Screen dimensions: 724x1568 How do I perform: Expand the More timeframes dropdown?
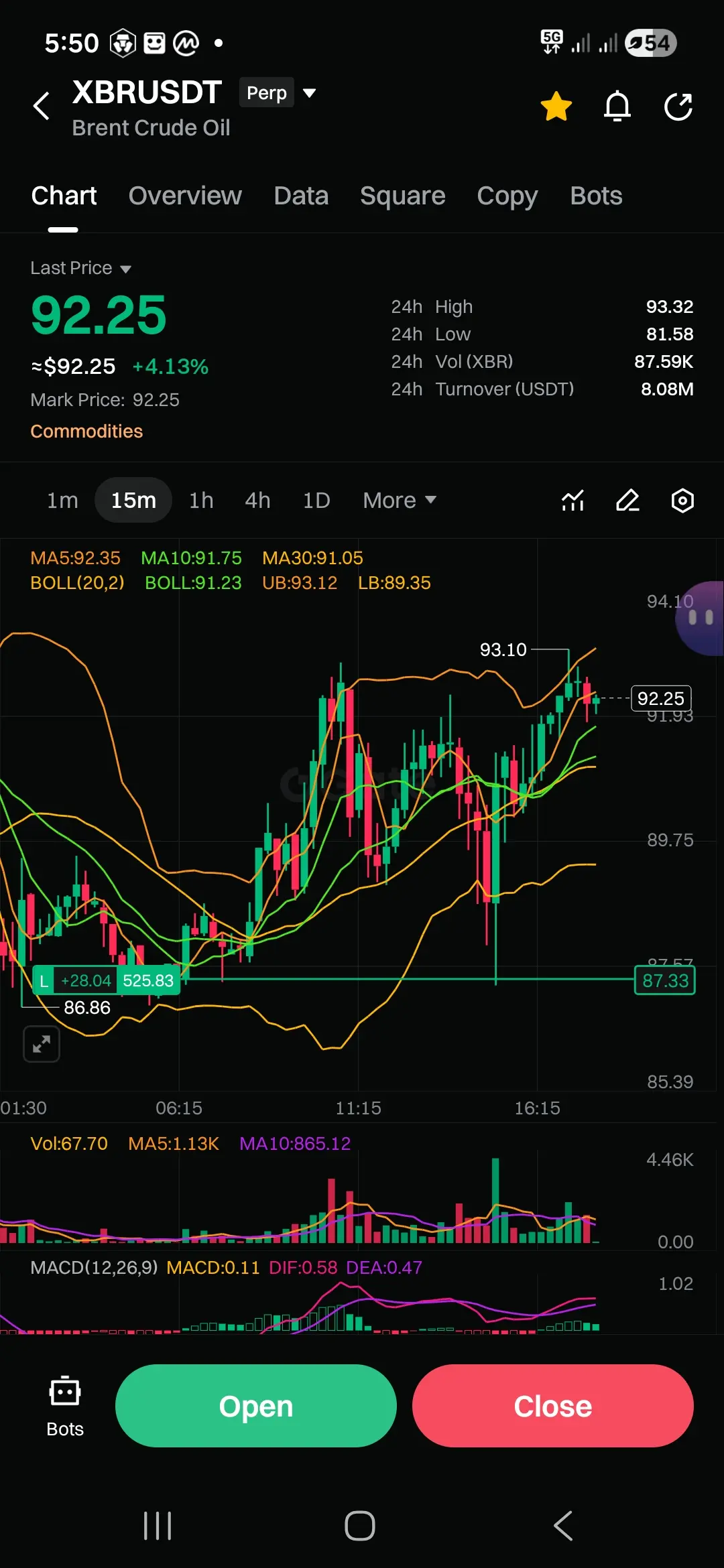coord(400,500)
